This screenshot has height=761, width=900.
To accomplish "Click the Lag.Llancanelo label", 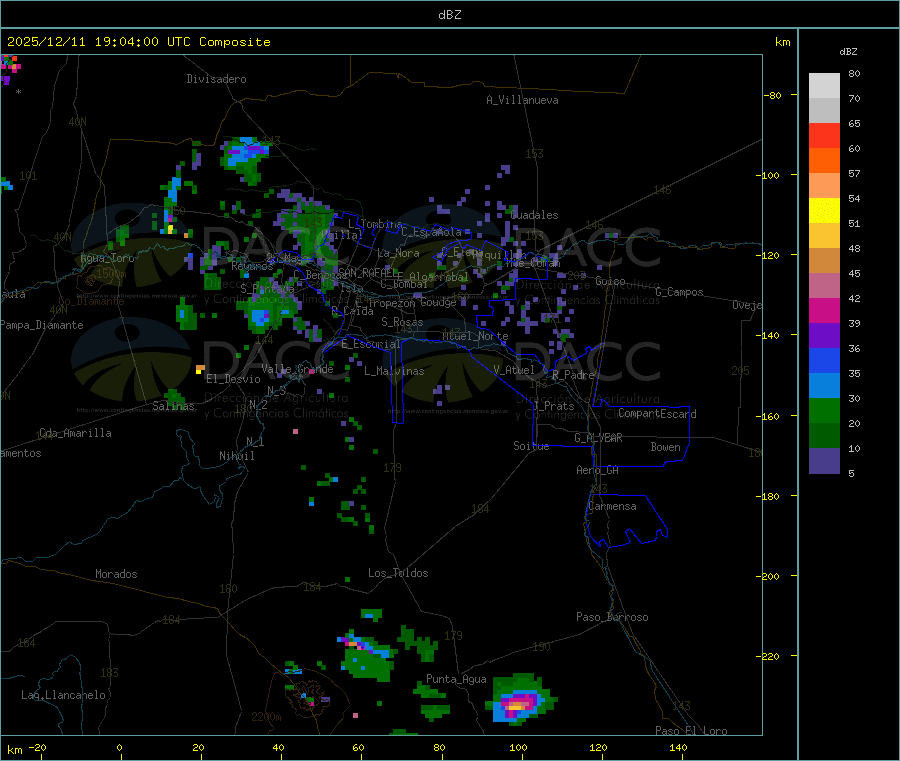I will (x=64, y=696).
